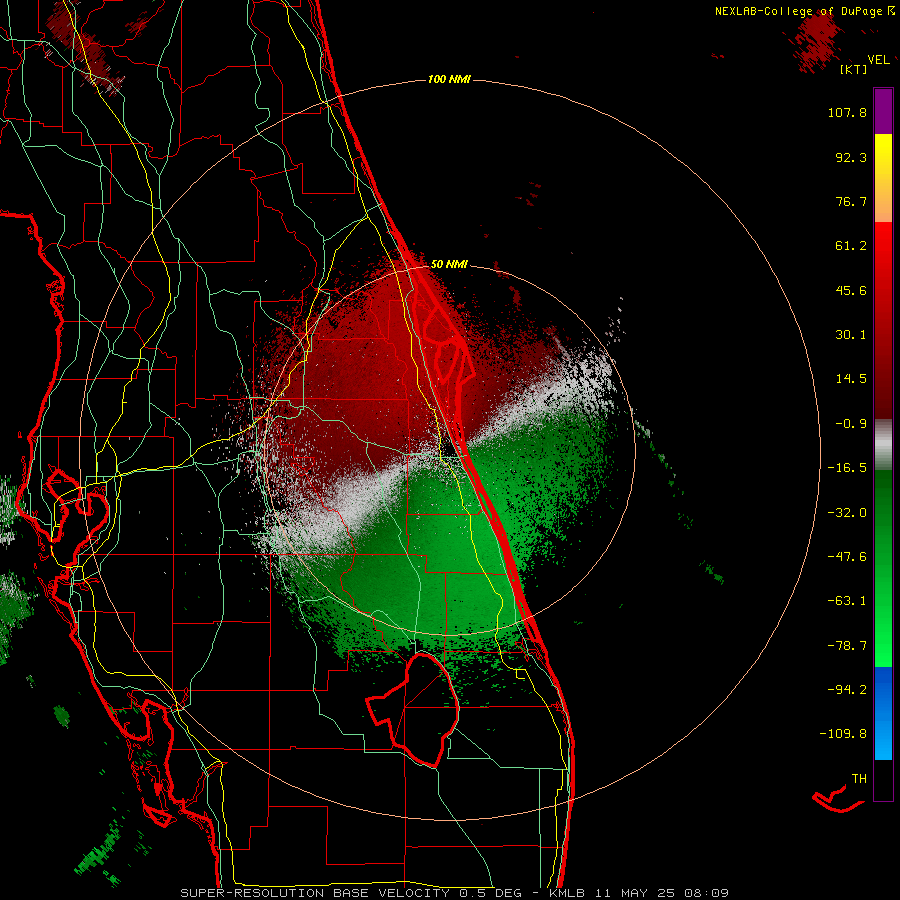Click the 50 NMI range ring label
900x900 pixels.
coord(449,264)
